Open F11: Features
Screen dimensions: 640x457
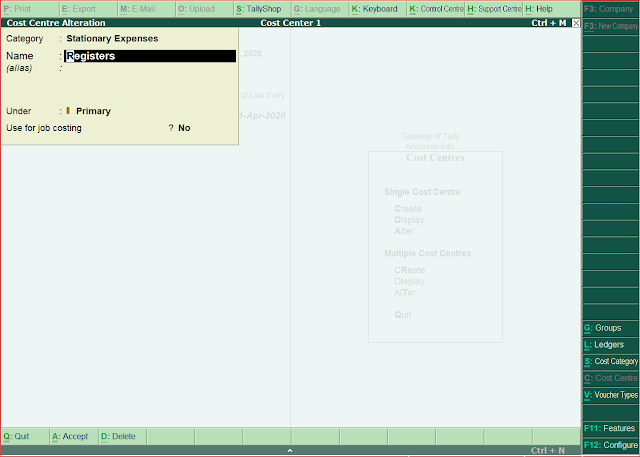pos(611,428)
